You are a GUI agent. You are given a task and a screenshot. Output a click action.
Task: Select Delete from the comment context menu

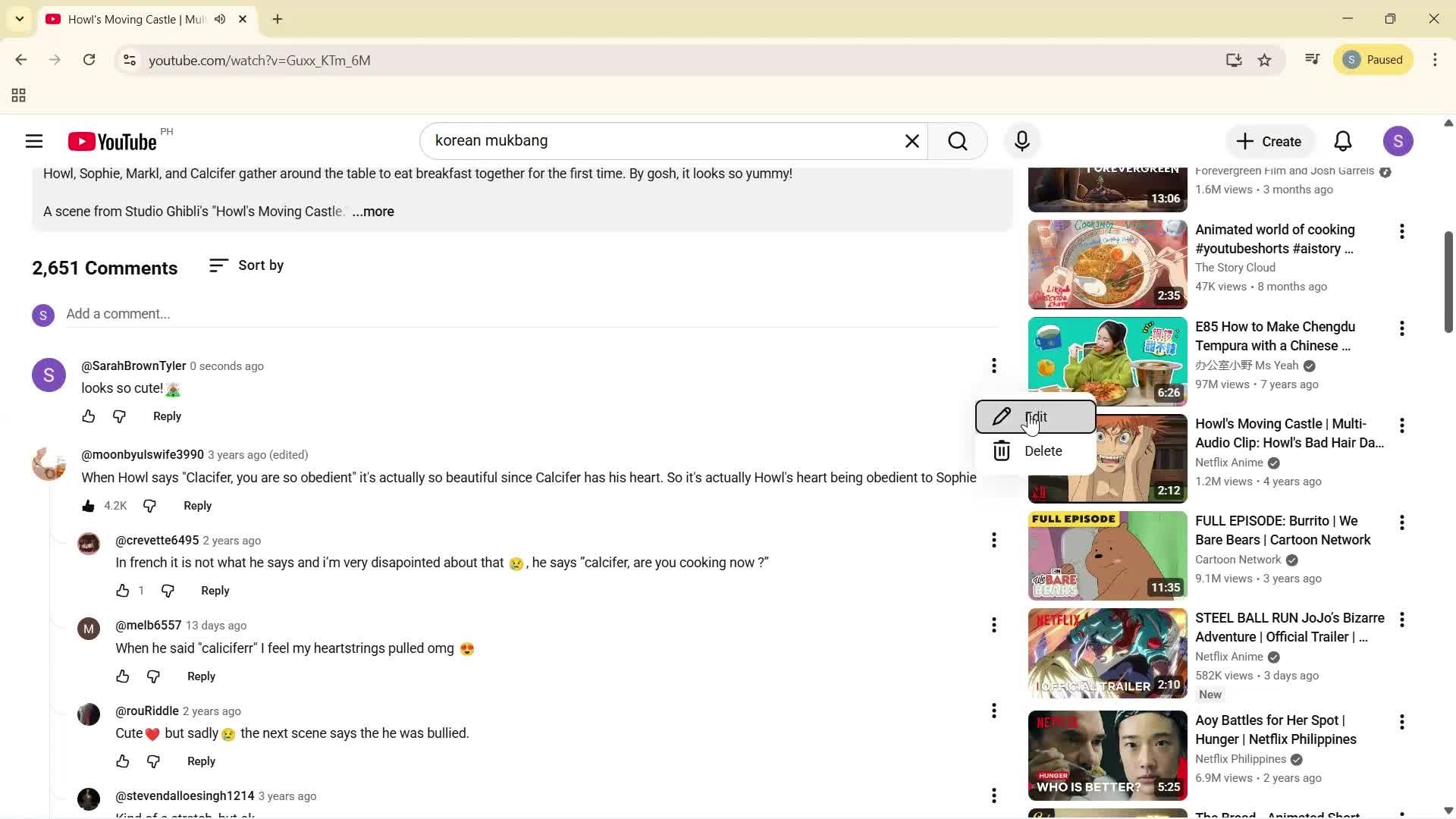coord(1043,450)
